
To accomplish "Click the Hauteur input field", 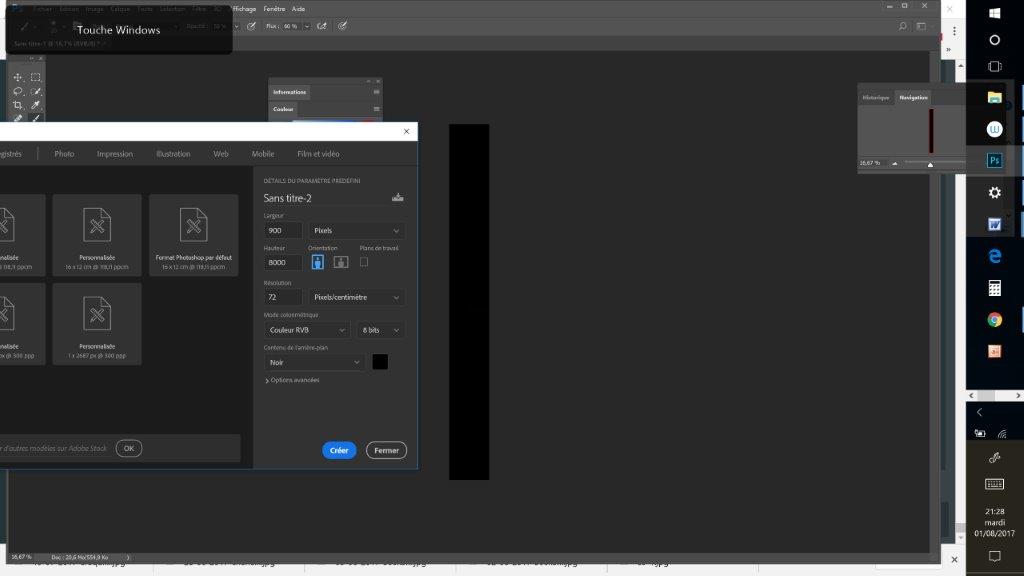I will point(283,263).
